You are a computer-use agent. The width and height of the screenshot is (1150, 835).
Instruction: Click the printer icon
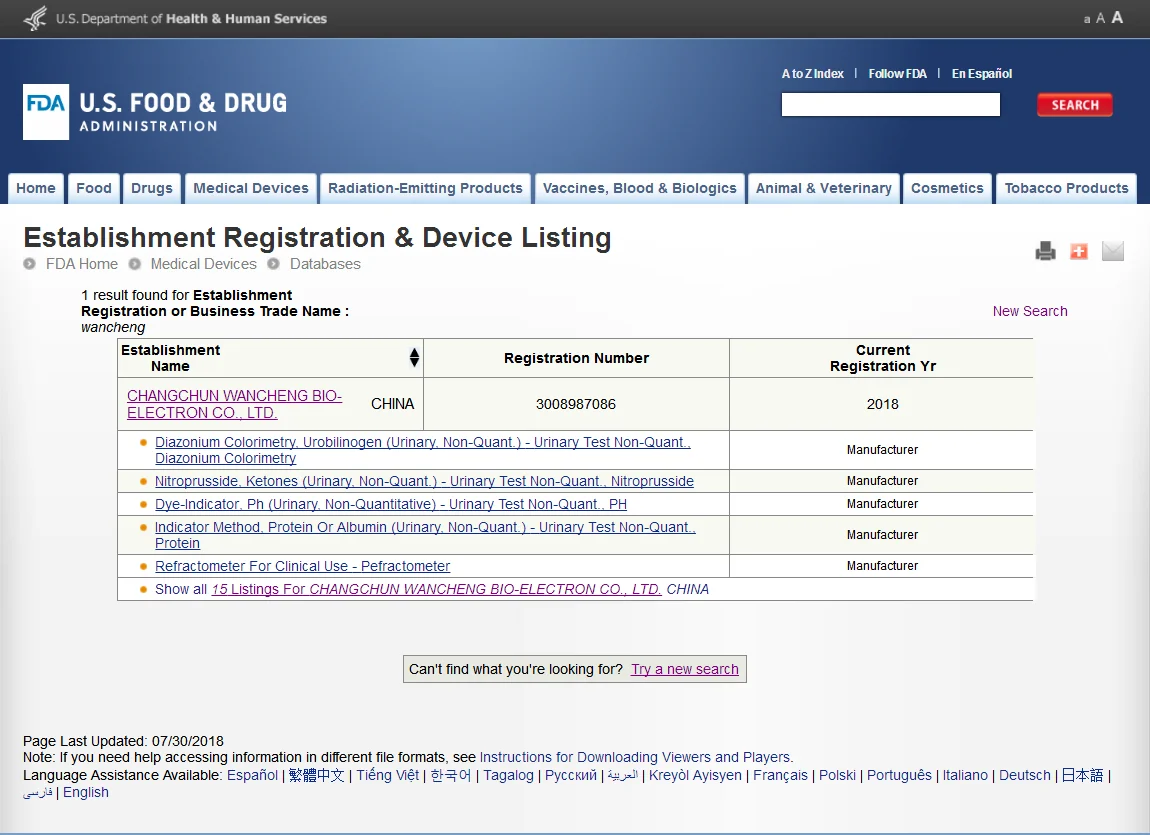pos(1045,251)
